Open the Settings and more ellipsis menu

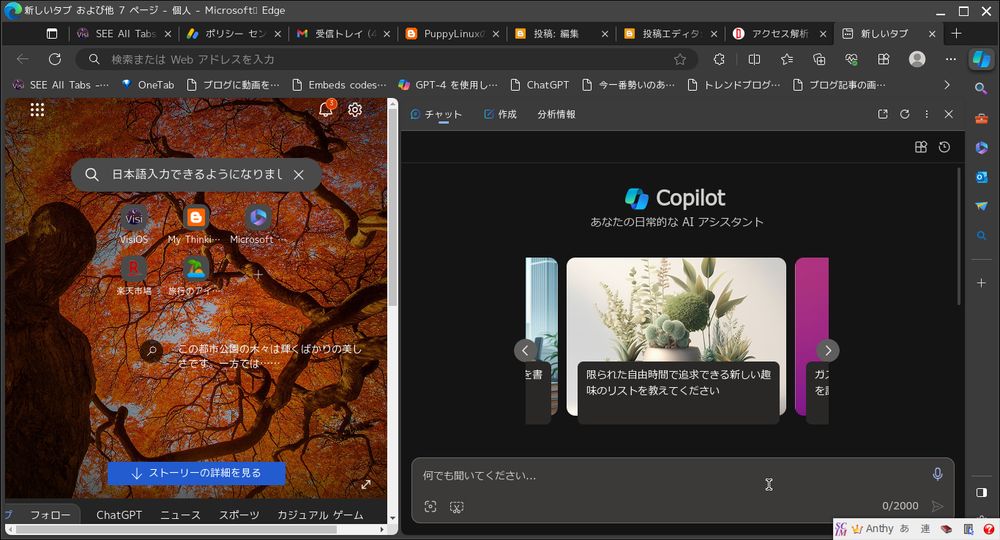(951, 59)
